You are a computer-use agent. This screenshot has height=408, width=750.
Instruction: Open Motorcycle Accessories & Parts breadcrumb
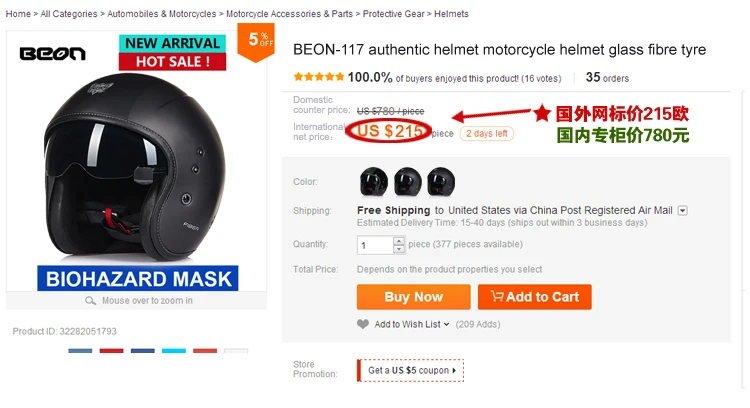click(289, 14)
